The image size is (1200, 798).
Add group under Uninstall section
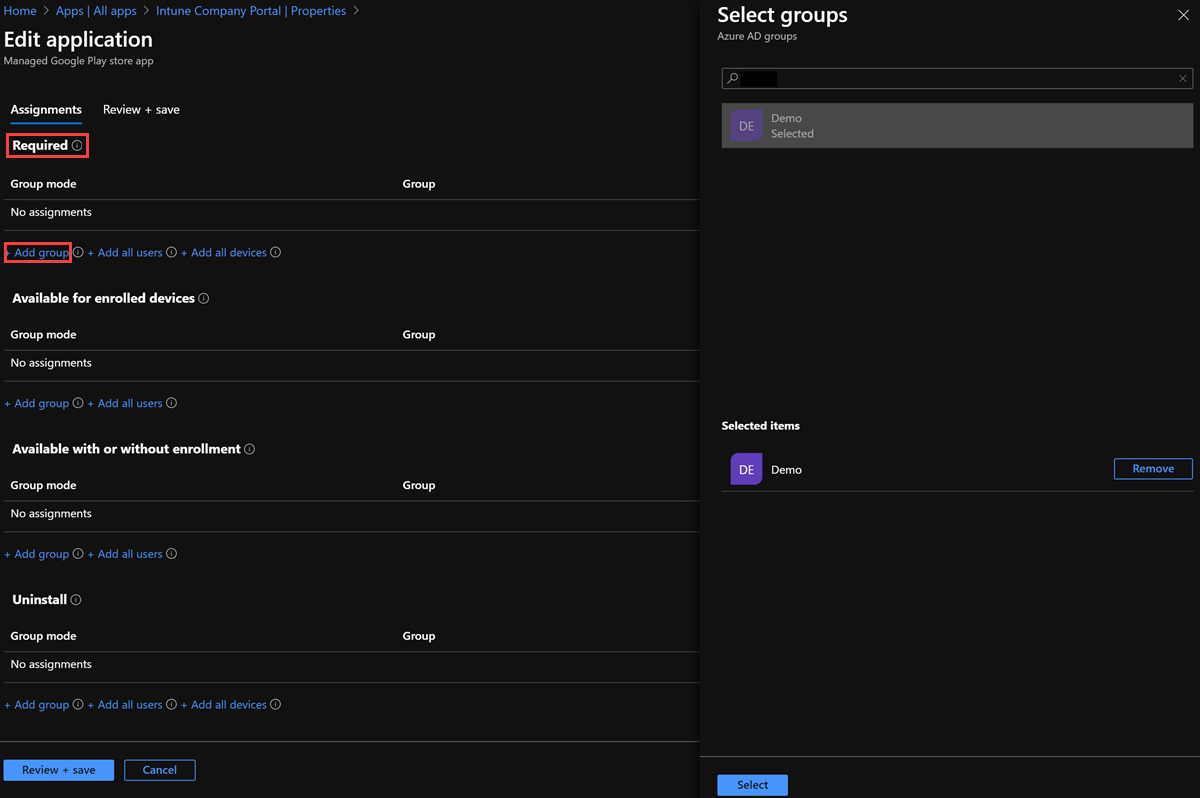tap(37, 705)
